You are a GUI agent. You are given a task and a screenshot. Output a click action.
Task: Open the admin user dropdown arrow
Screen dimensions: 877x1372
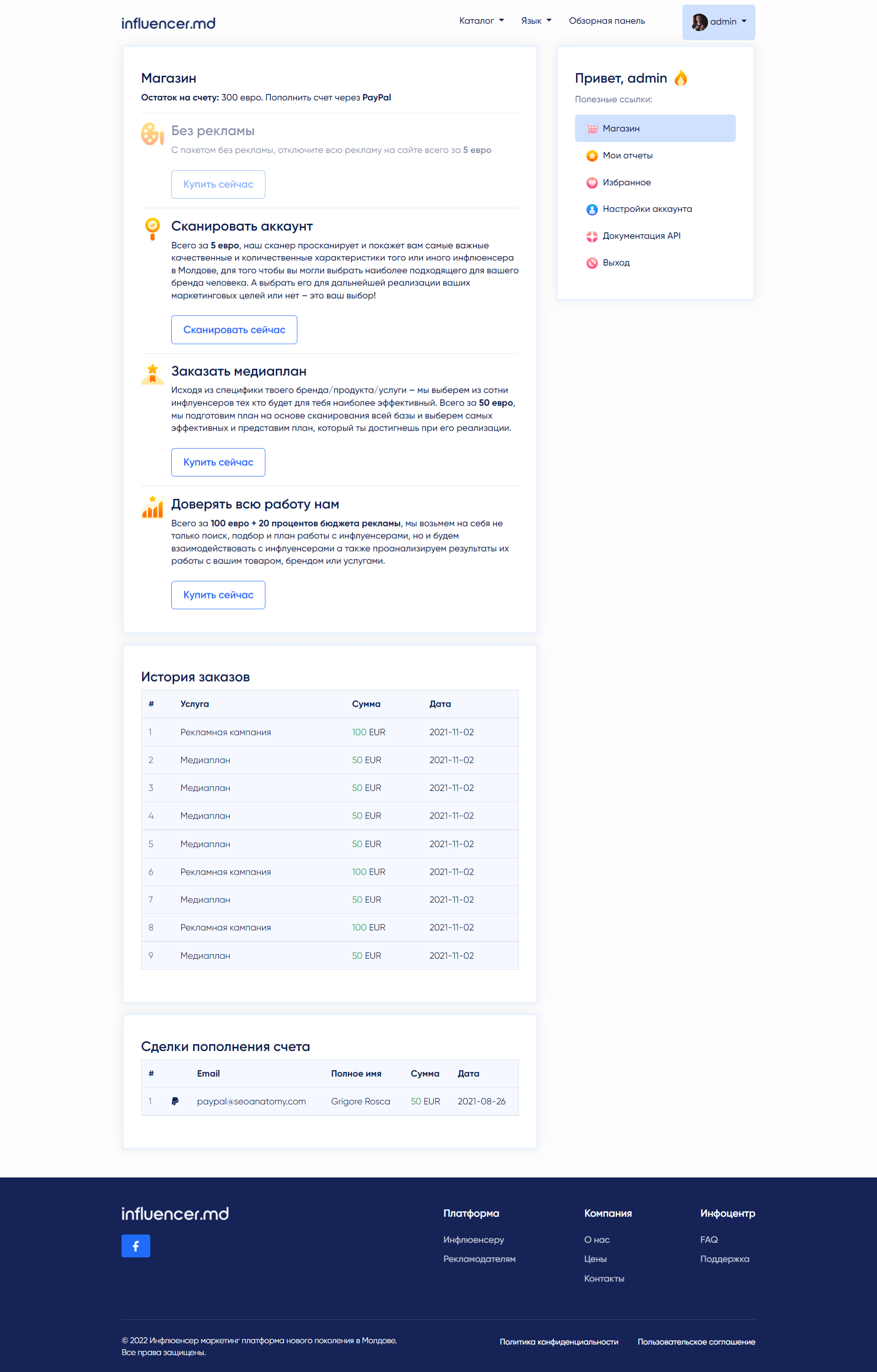pyautogui.click(x=744, y=21)
